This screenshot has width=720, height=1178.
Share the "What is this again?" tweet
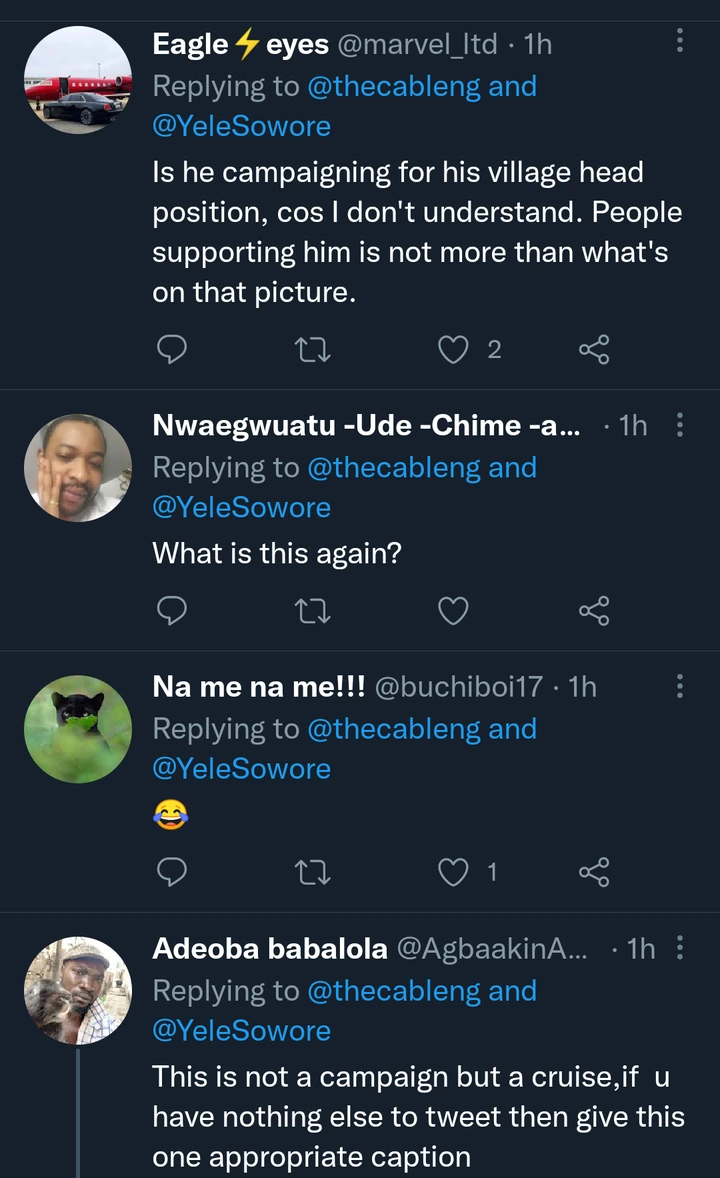tap(594, 610)
